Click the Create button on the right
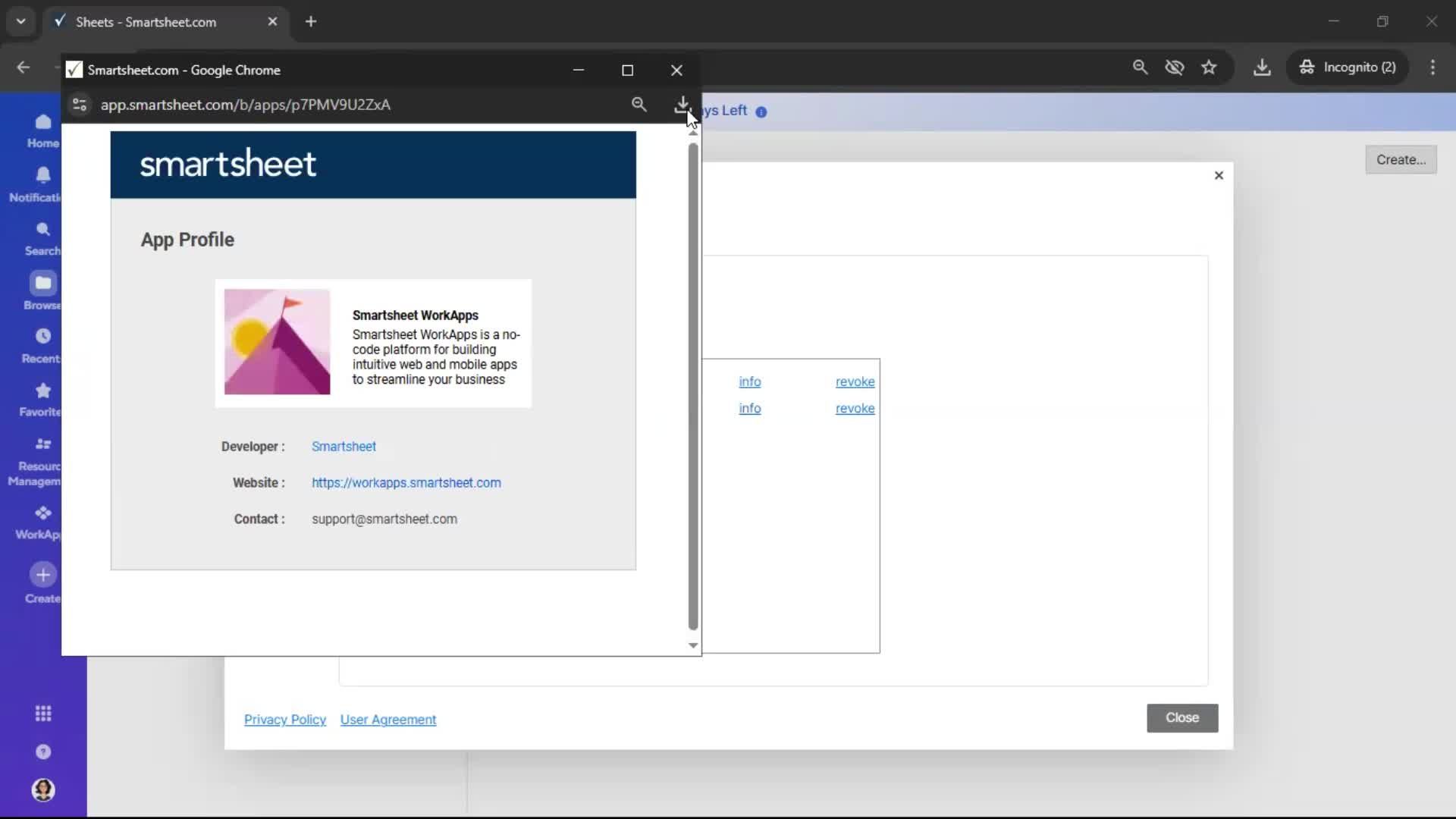This screenshot has width=1456, height=819. [1400, 159]
